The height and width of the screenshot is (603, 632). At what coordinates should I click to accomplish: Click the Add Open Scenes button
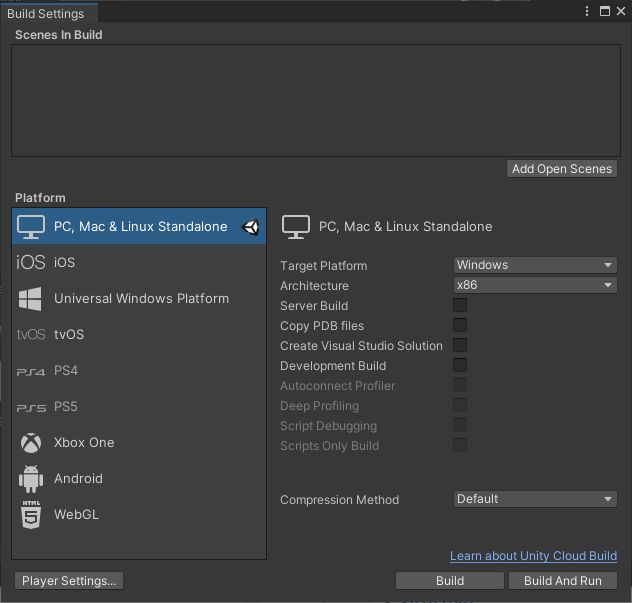click(x=562, y=168)
